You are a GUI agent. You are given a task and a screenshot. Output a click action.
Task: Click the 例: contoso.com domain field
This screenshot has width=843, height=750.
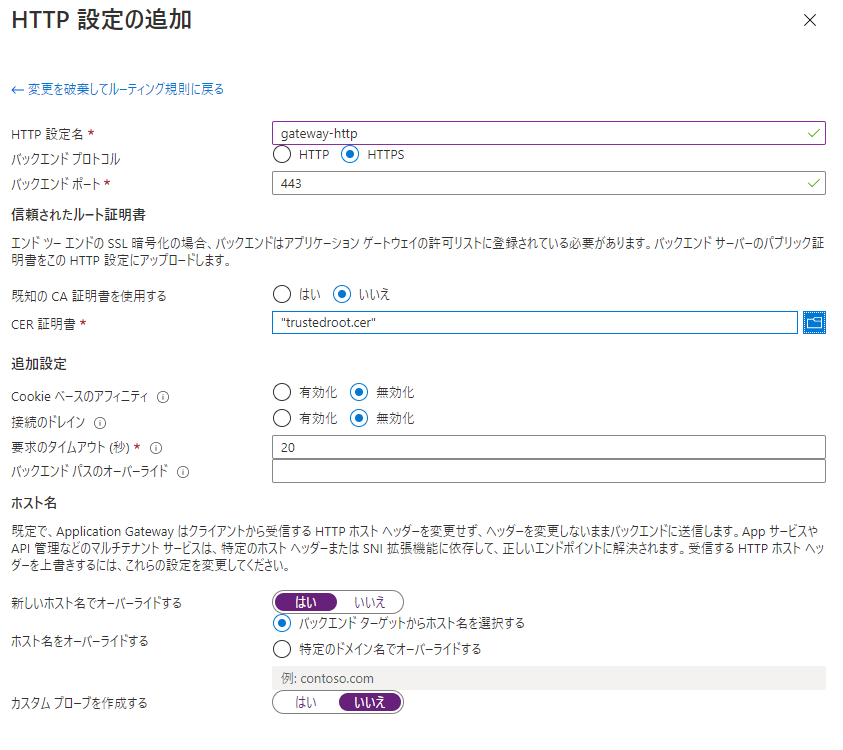coord(548,678)
